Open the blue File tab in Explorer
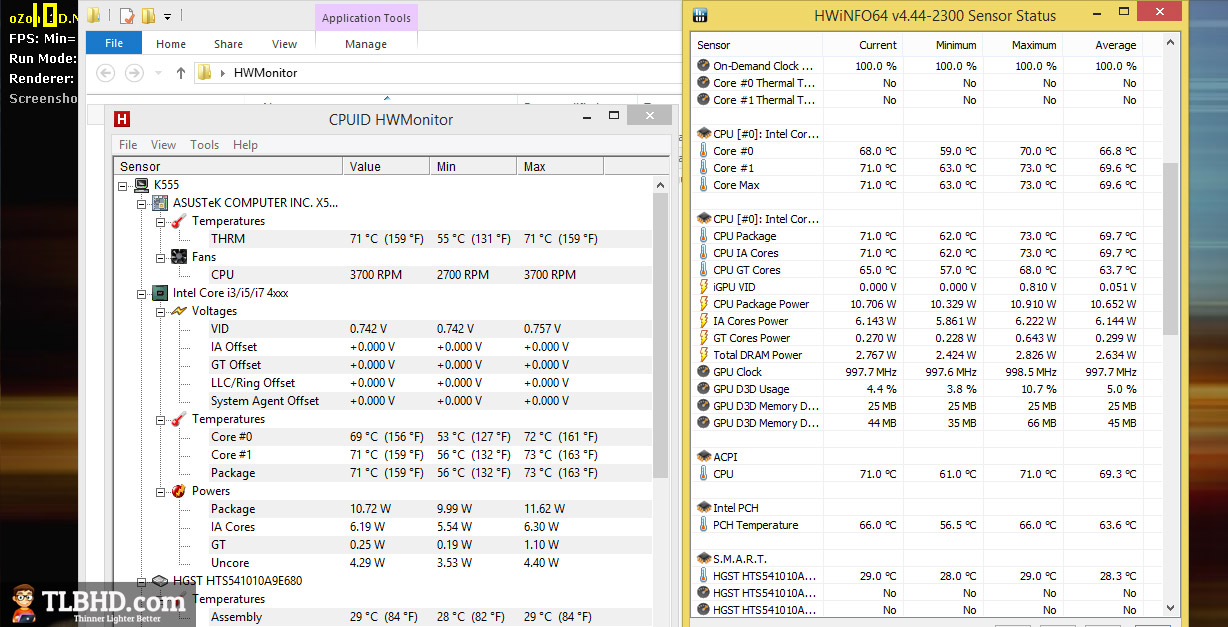1228x627 pixels. pyautogui.click(x=114, y=44)
